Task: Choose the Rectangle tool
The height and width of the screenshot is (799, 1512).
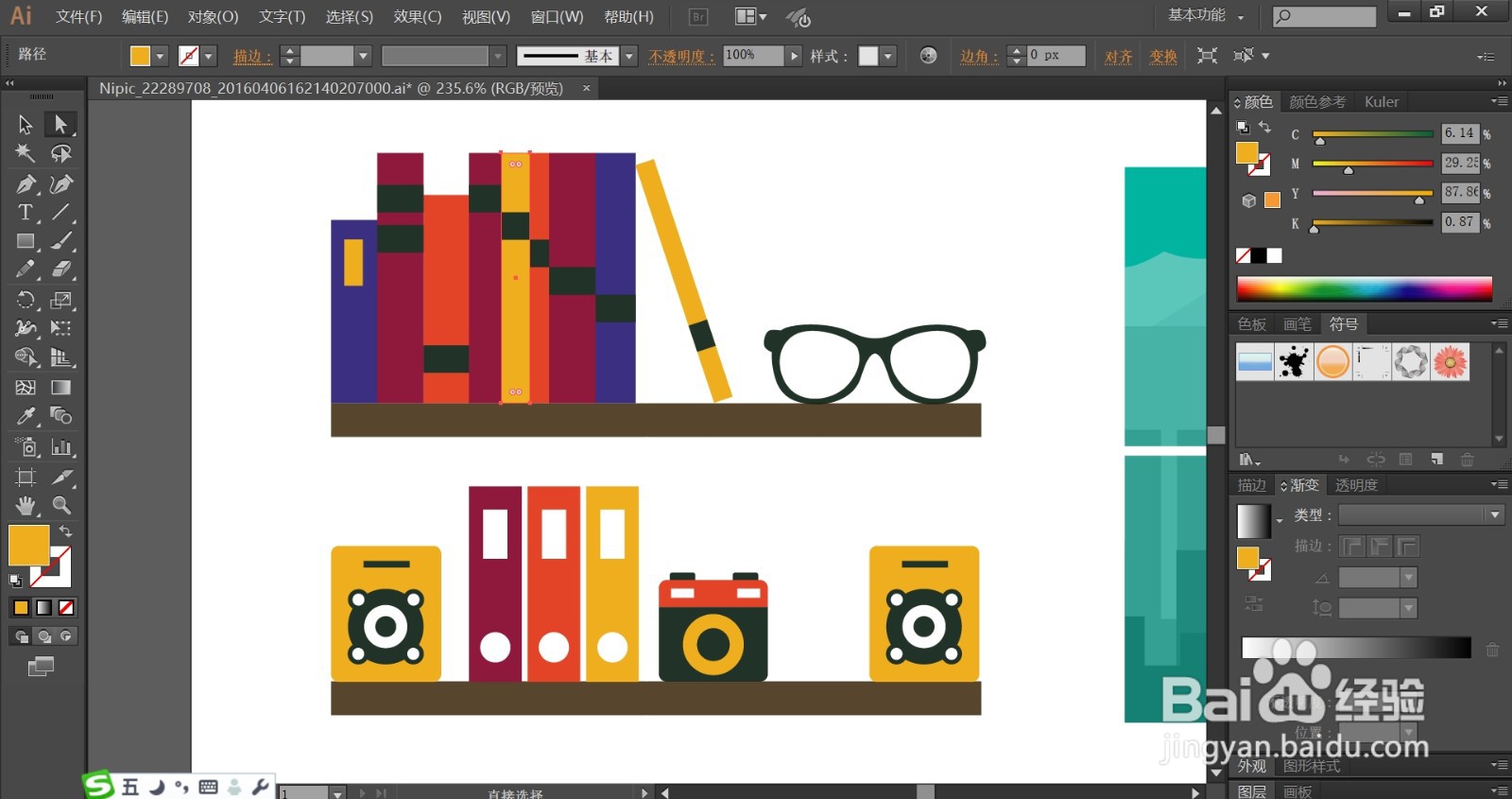Action: [26, 241]
